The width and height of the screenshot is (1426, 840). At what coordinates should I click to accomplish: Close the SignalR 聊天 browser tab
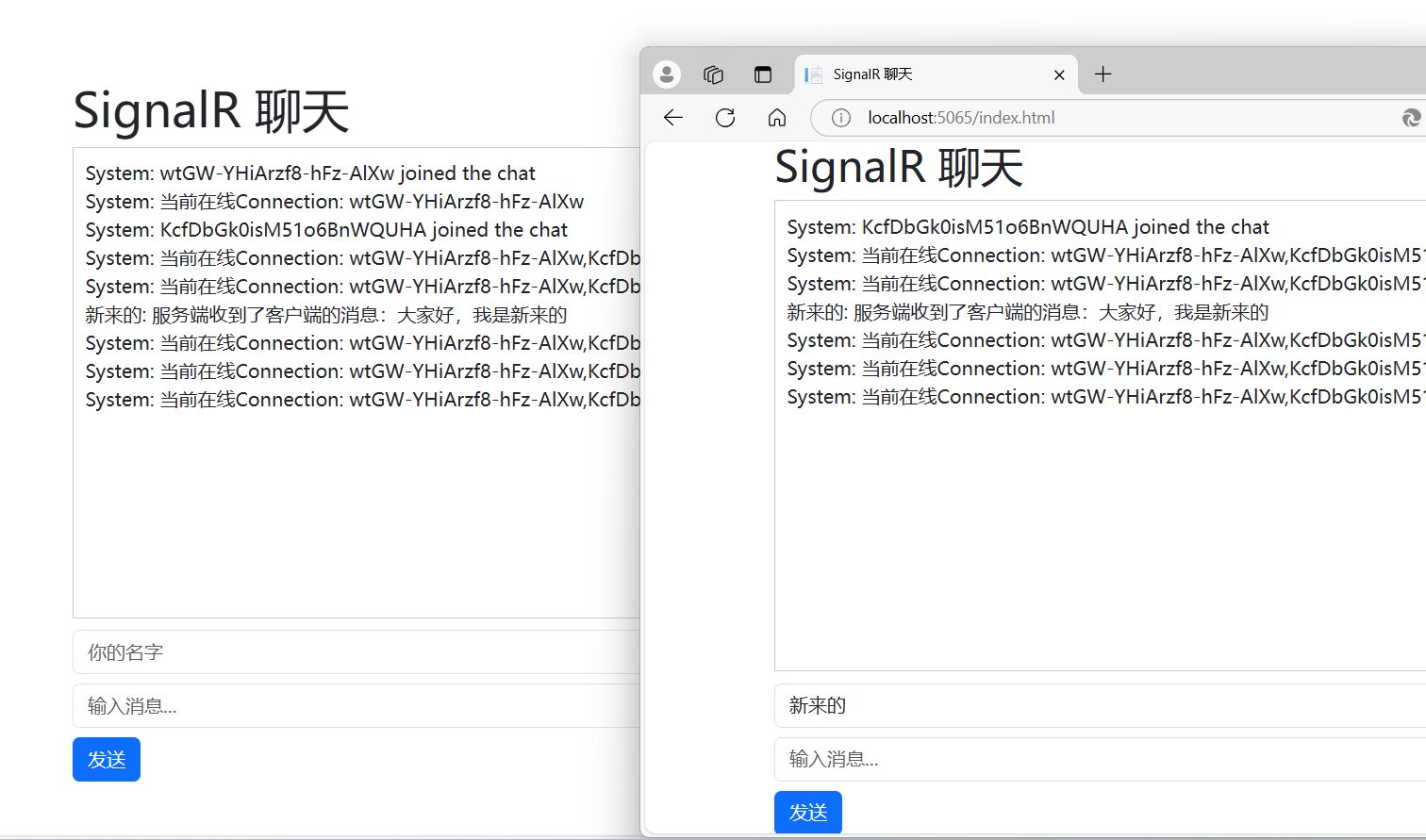click(1059, 74)
